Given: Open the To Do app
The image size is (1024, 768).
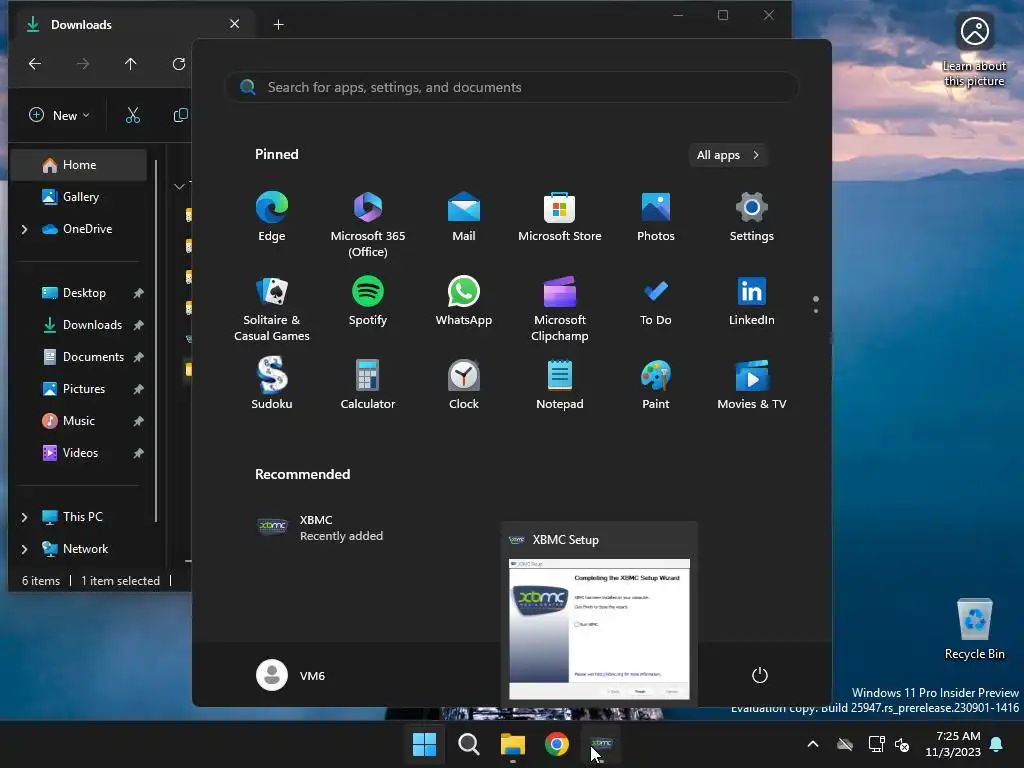Looking at the screenshot, I should [656, 301].
